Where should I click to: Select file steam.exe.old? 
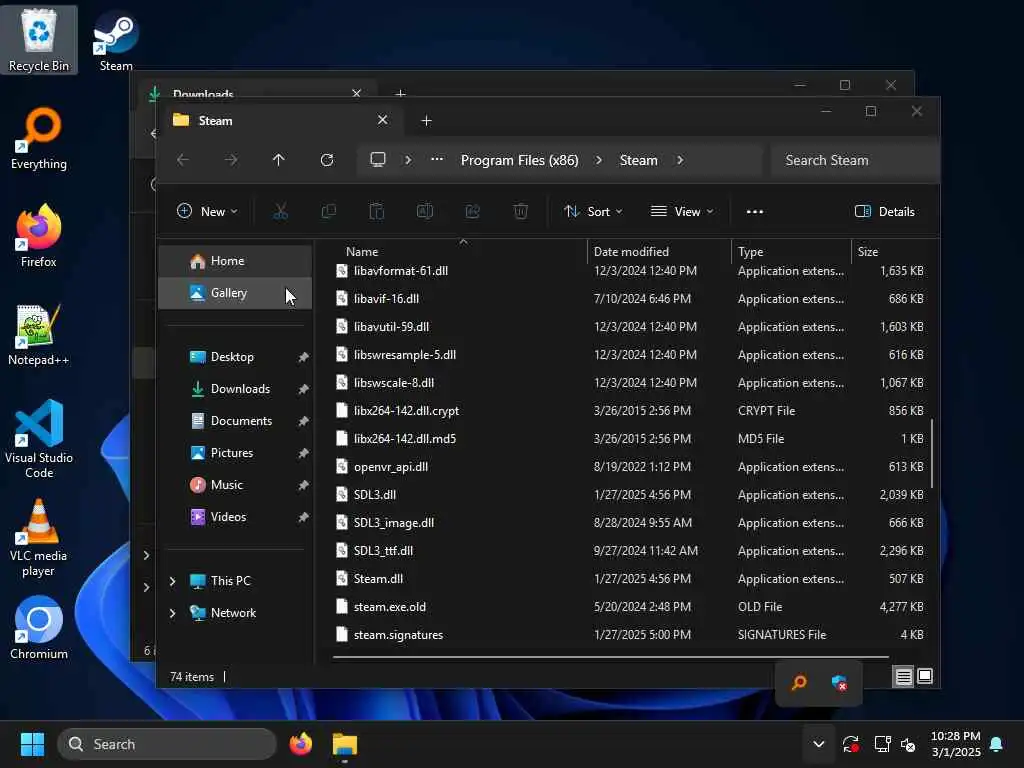(x=630, y=607)
